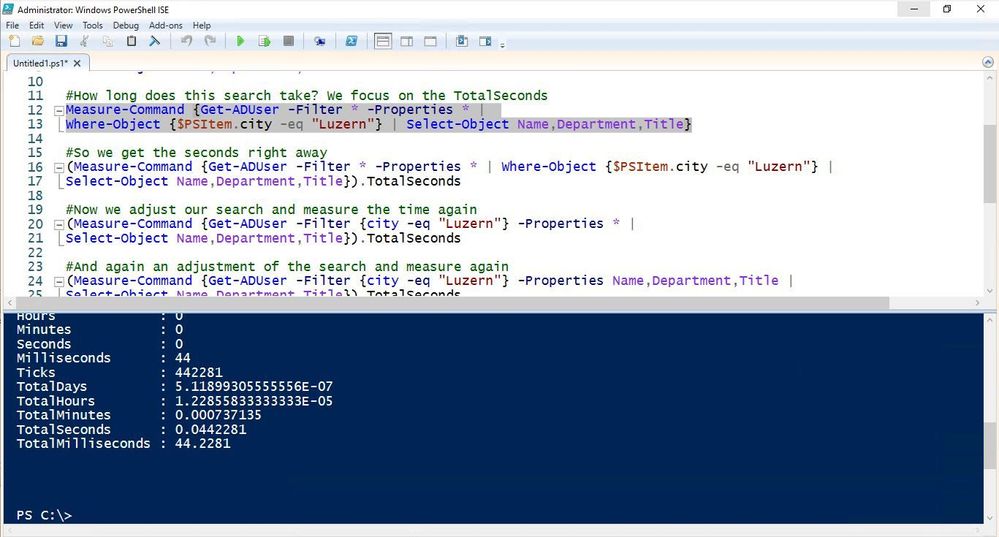Open new remote PowerShell tab icon

(x=319, y=41)
